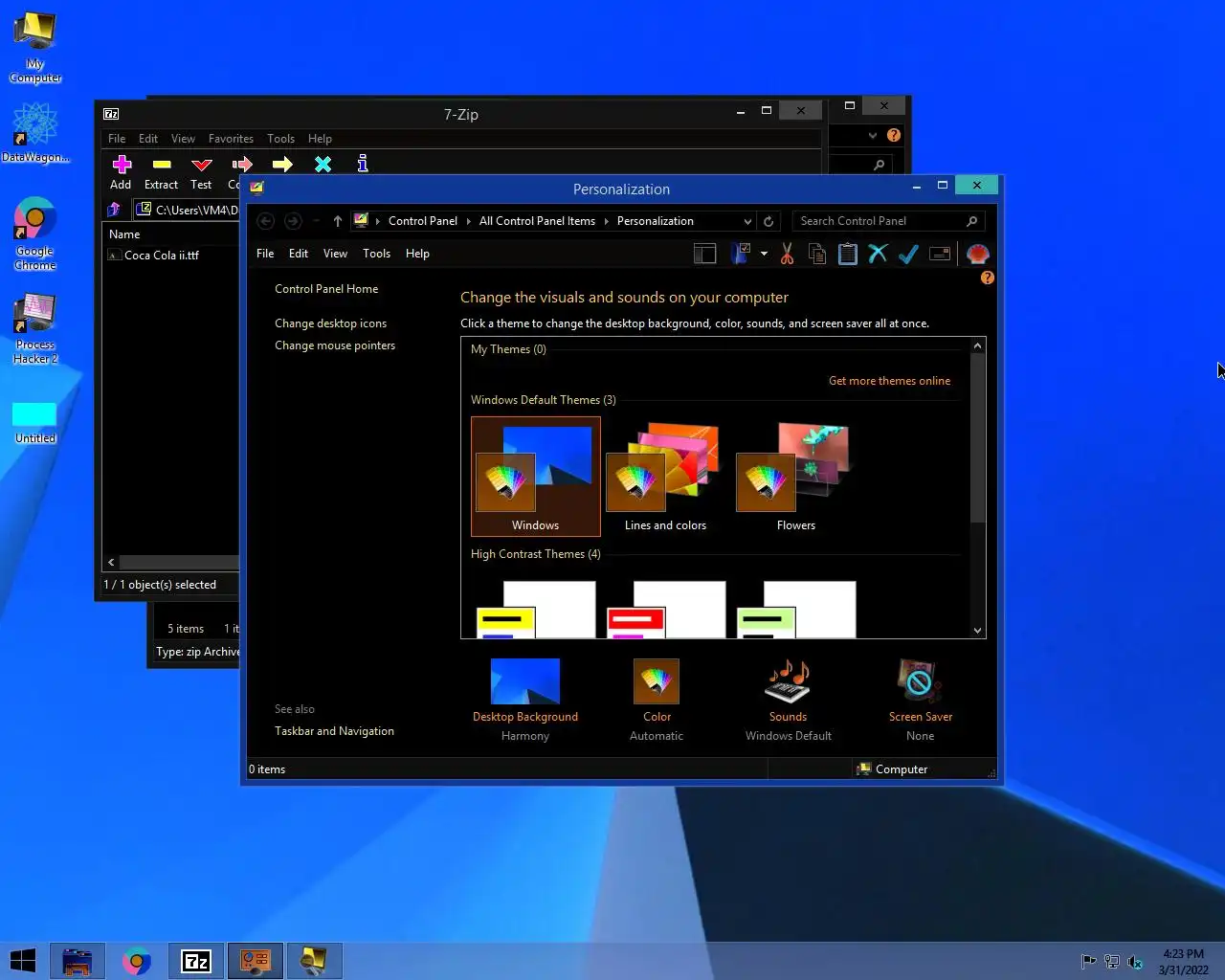
Task: Select the green high contrast theme thumbnail
Action: (x=796, y=609)
